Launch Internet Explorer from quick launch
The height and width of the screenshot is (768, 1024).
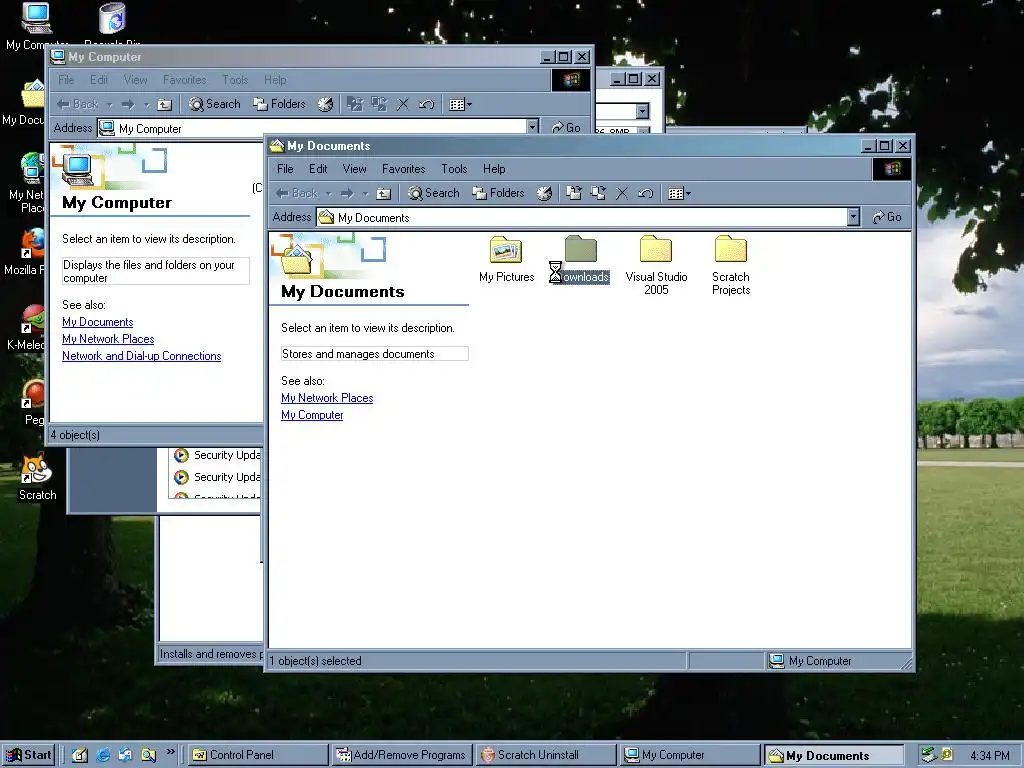[x=103, y=755]
